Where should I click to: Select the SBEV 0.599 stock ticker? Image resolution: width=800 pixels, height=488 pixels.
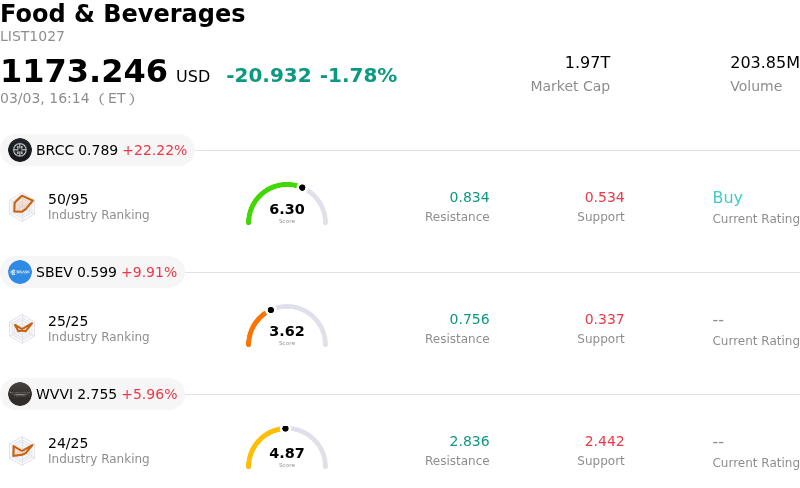point(76,272)
